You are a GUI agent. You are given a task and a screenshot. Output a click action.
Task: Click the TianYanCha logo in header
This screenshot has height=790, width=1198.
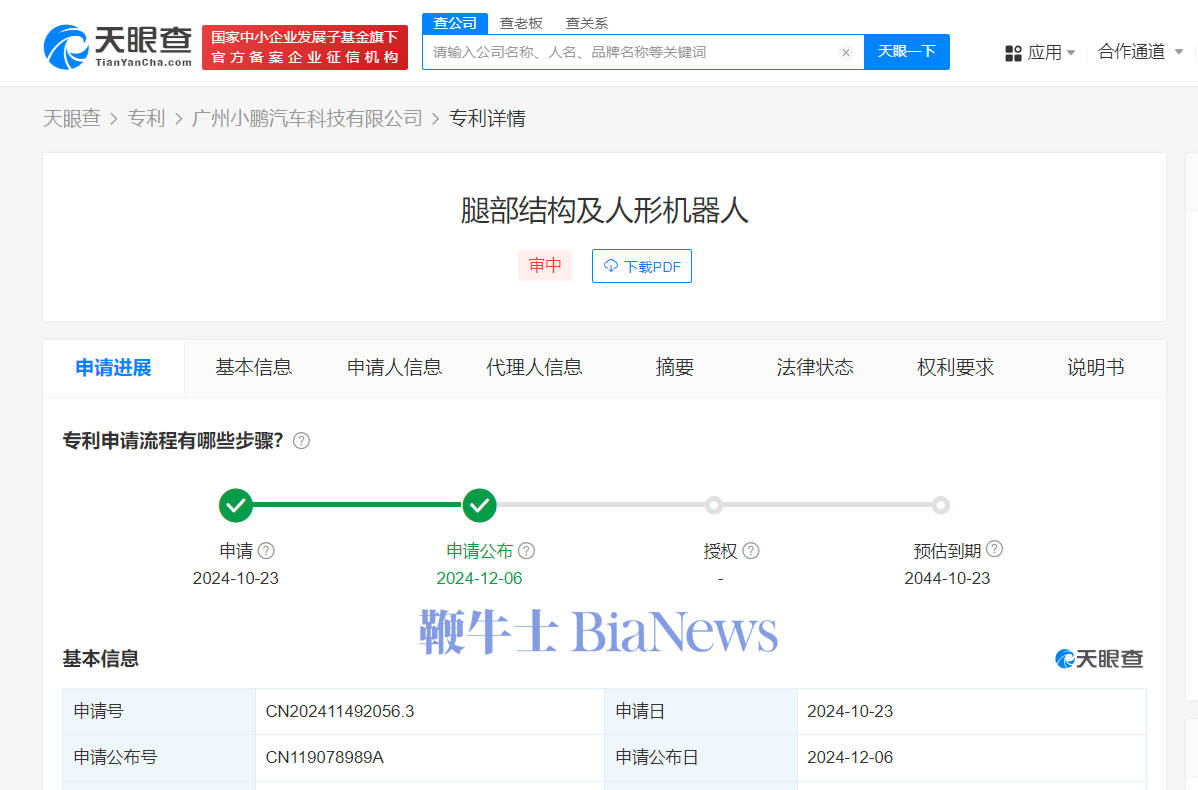pyautogui.click(x=118, y=47)
